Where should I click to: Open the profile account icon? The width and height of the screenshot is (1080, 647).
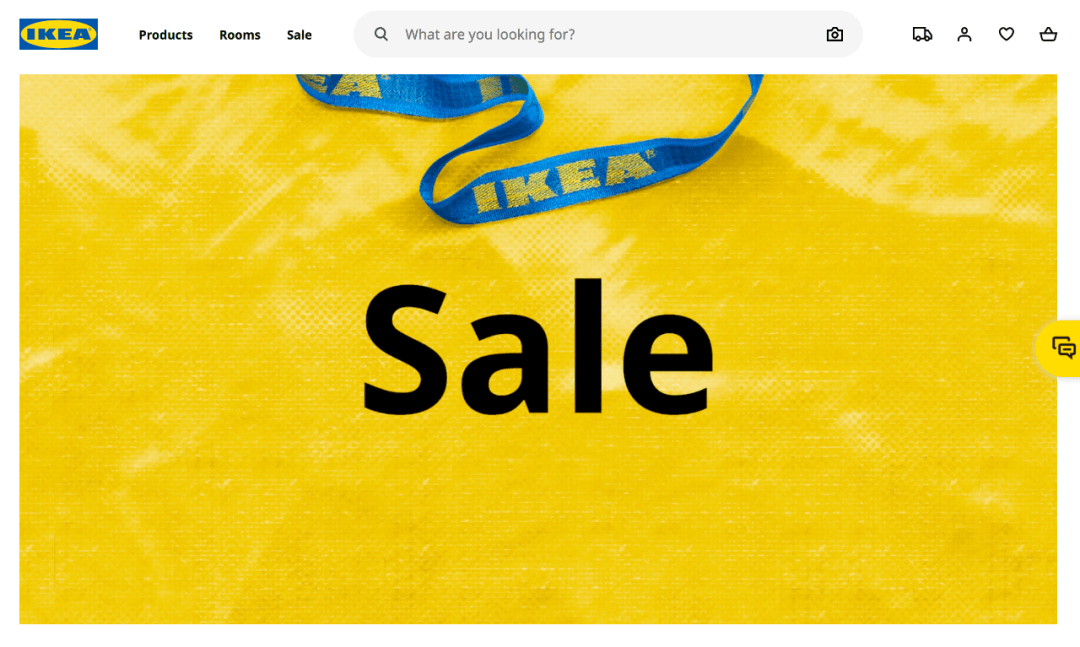coord(964,34)
